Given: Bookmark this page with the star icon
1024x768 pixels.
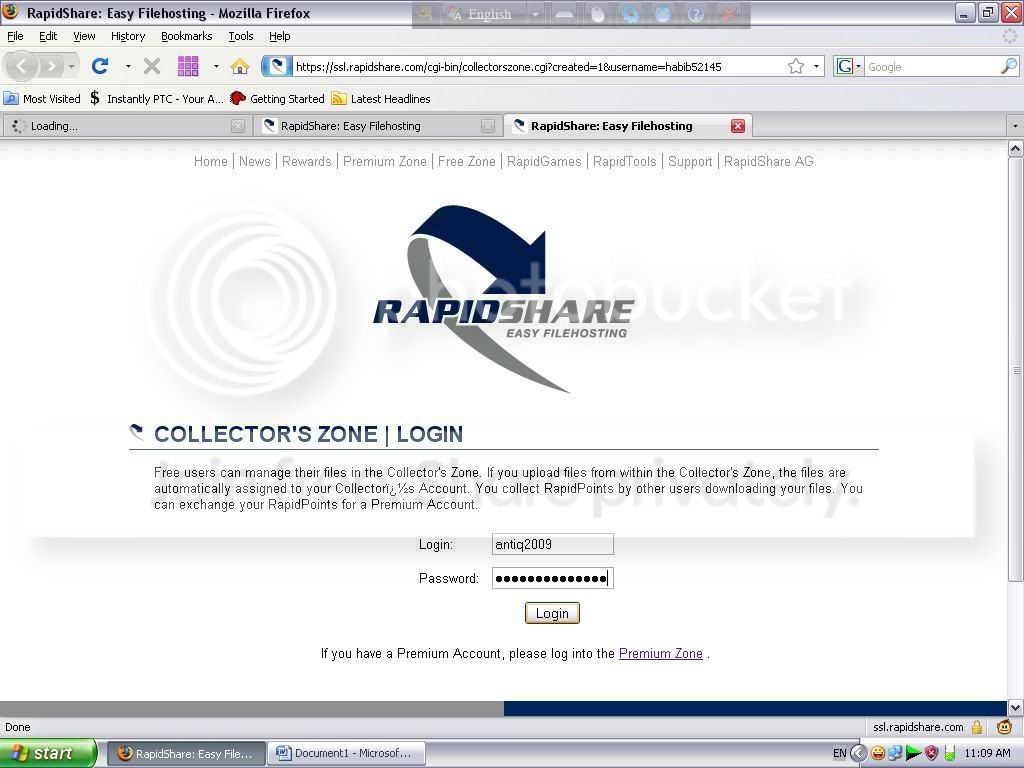Looking at the screenshot, I should pyautogui.click(x=795, y=66).
